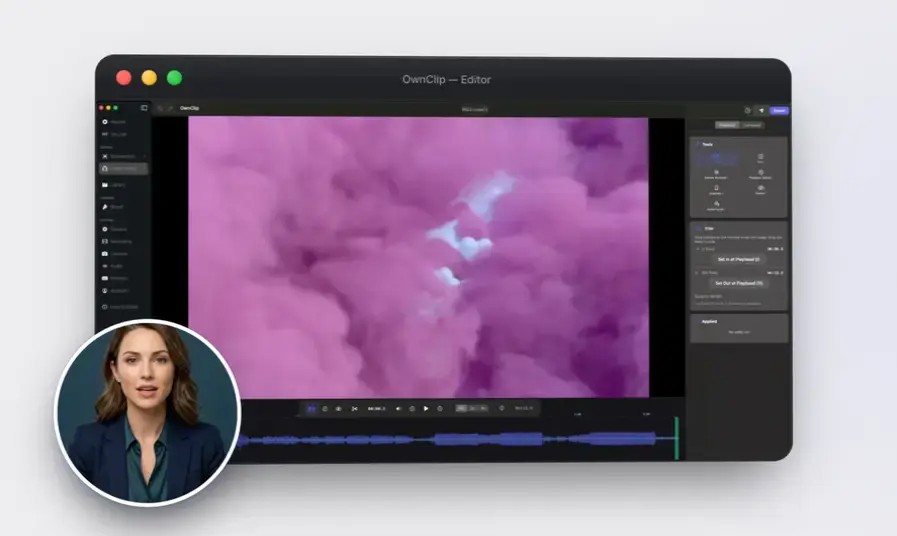Image resolution: width=897 pixels, height=536 pixels.
Task: Click Set Out at Playhead button
Action: 739,283
